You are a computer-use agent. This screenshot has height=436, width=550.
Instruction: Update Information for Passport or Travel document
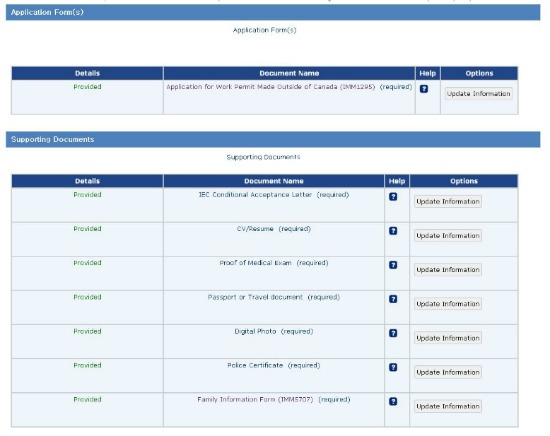pos(448,304)
